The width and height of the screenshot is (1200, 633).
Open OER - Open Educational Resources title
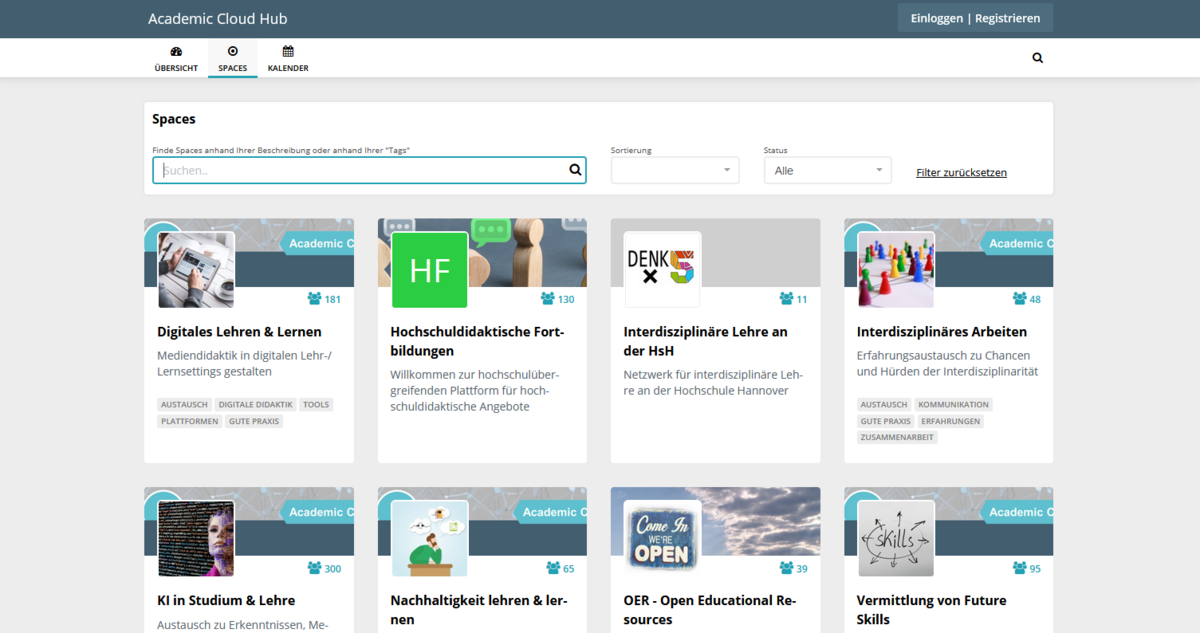712,610
